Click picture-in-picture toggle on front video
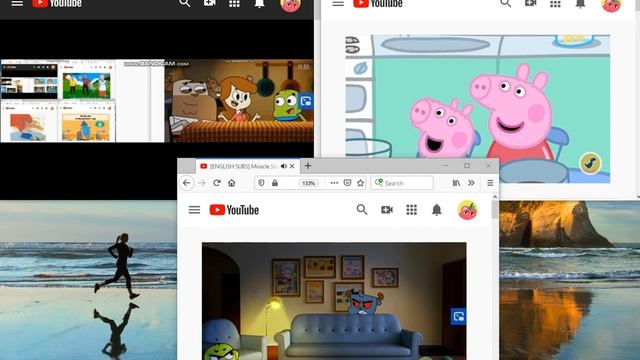Image resolution: width=640 pixels, height=360 pixels. coord(458,316)
